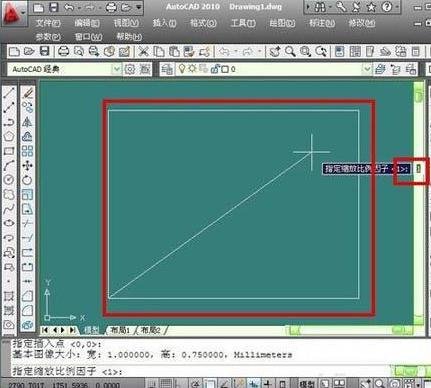Select the Line tool in draw toolbar

tap(9, 93)
